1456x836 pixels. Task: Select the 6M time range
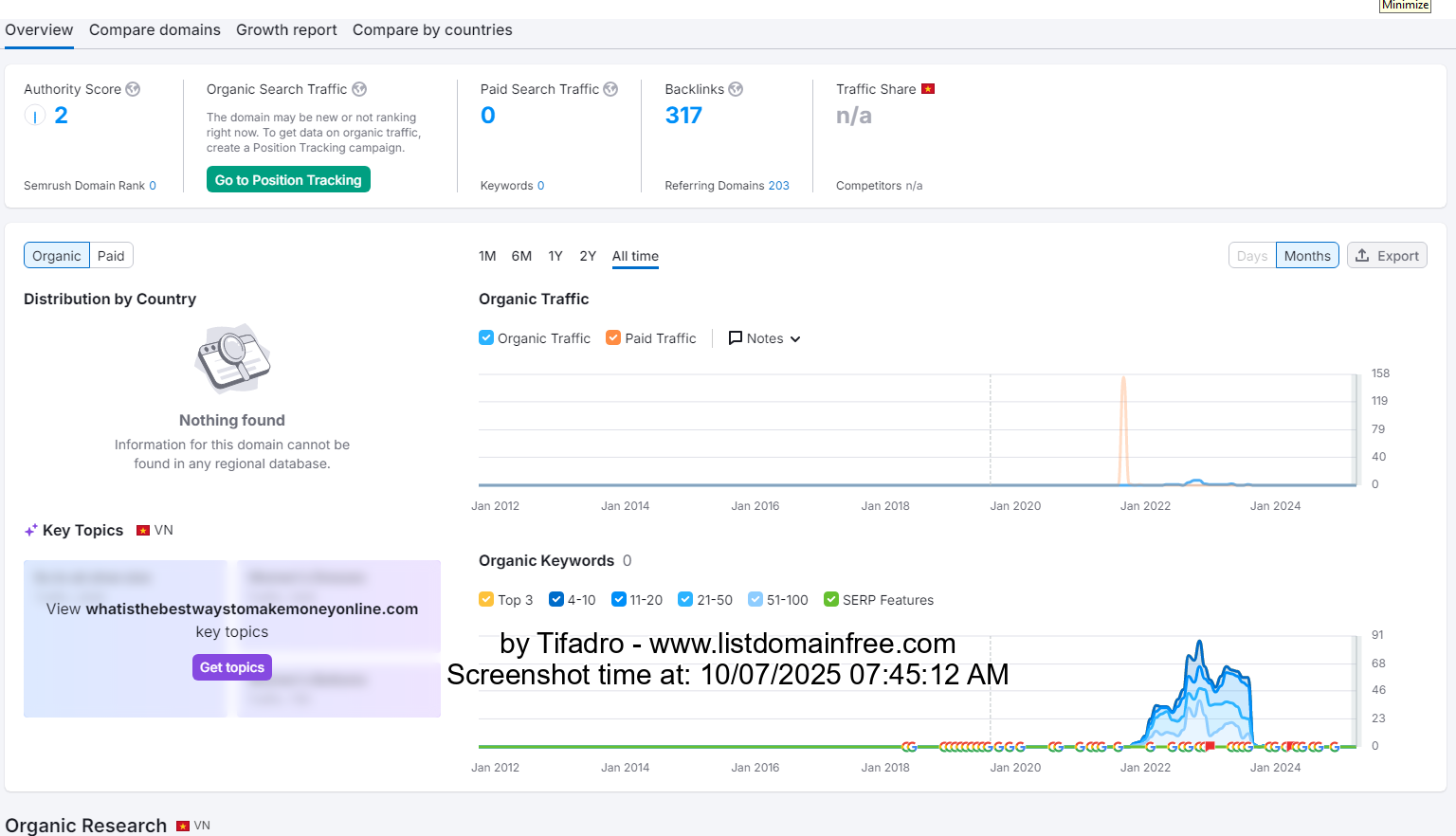pos(521,256)
